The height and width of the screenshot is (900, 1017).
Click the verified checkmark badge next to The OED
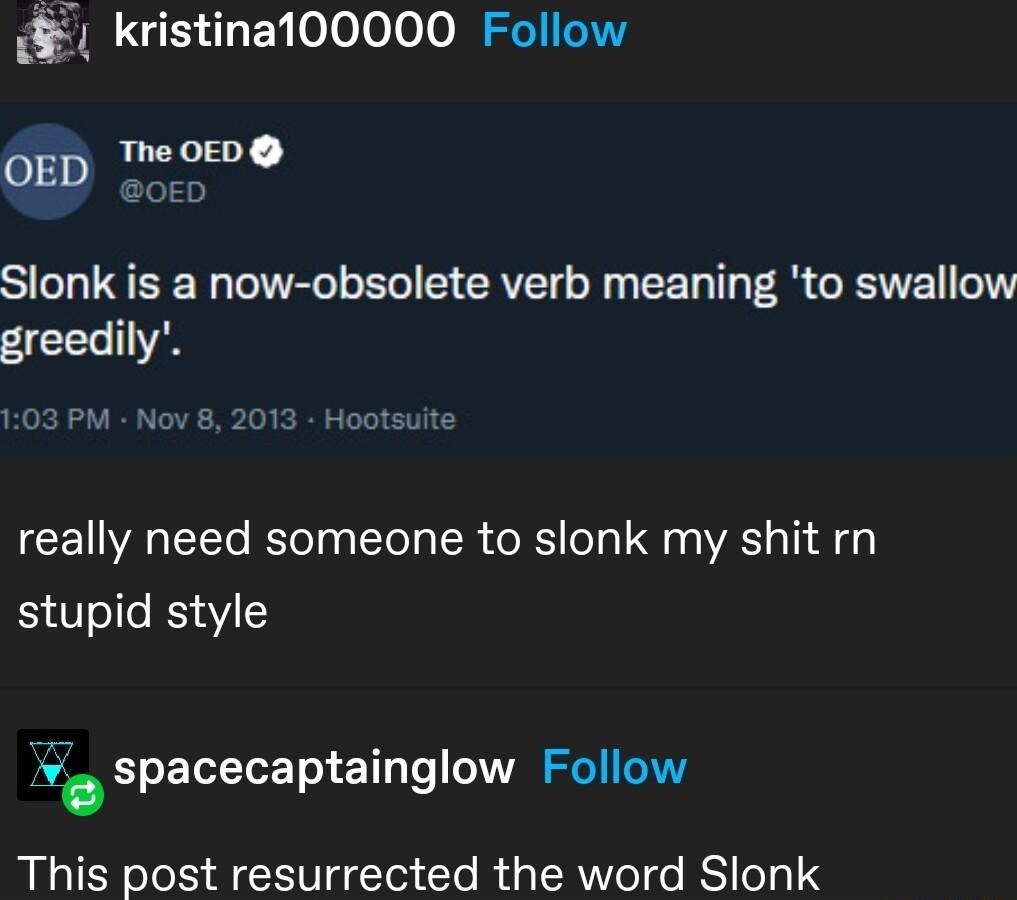268,151
